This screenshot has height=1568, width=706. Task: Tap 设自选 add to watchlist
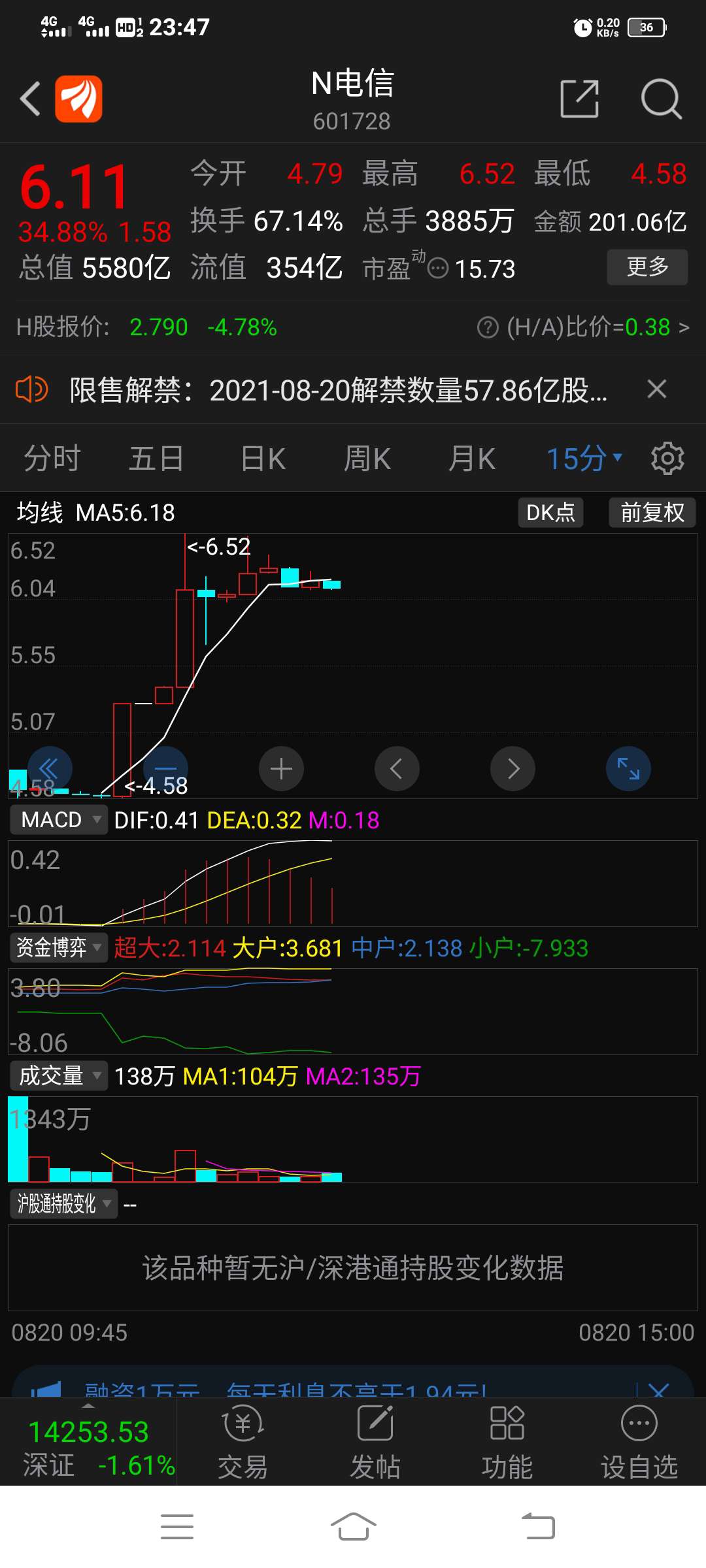639,1441
